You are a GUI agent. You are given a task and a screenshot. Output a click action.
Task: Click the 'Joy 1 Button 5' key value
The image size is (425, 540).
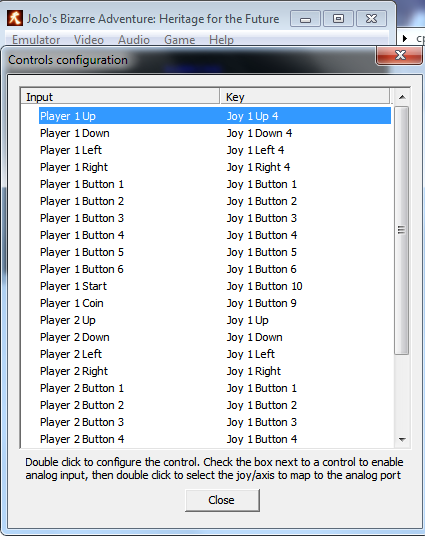[262, 252]
